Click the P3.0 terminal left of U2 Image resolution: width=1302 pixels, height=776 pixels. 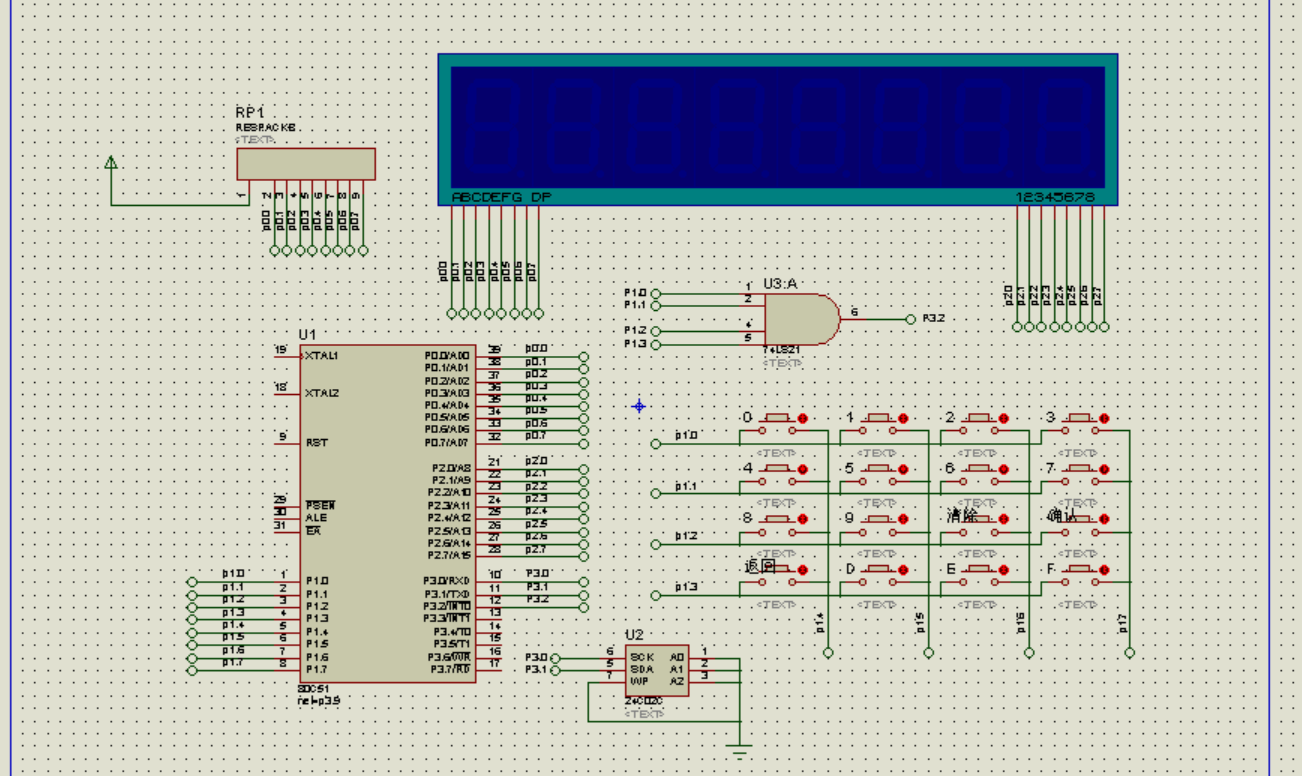point(556,658)
